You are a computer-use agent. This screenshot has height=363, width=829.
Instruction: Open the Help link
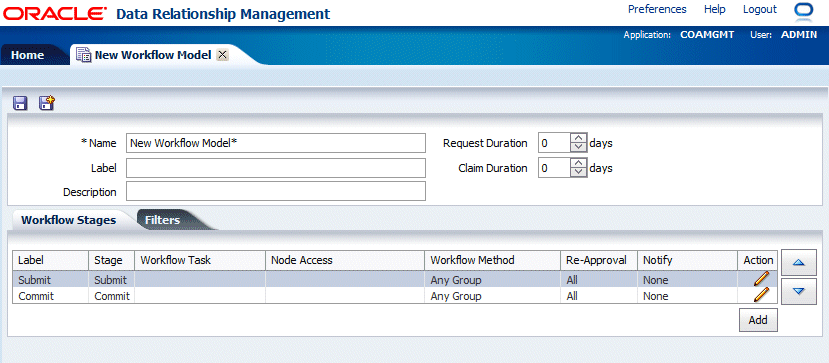click(715, 9)
